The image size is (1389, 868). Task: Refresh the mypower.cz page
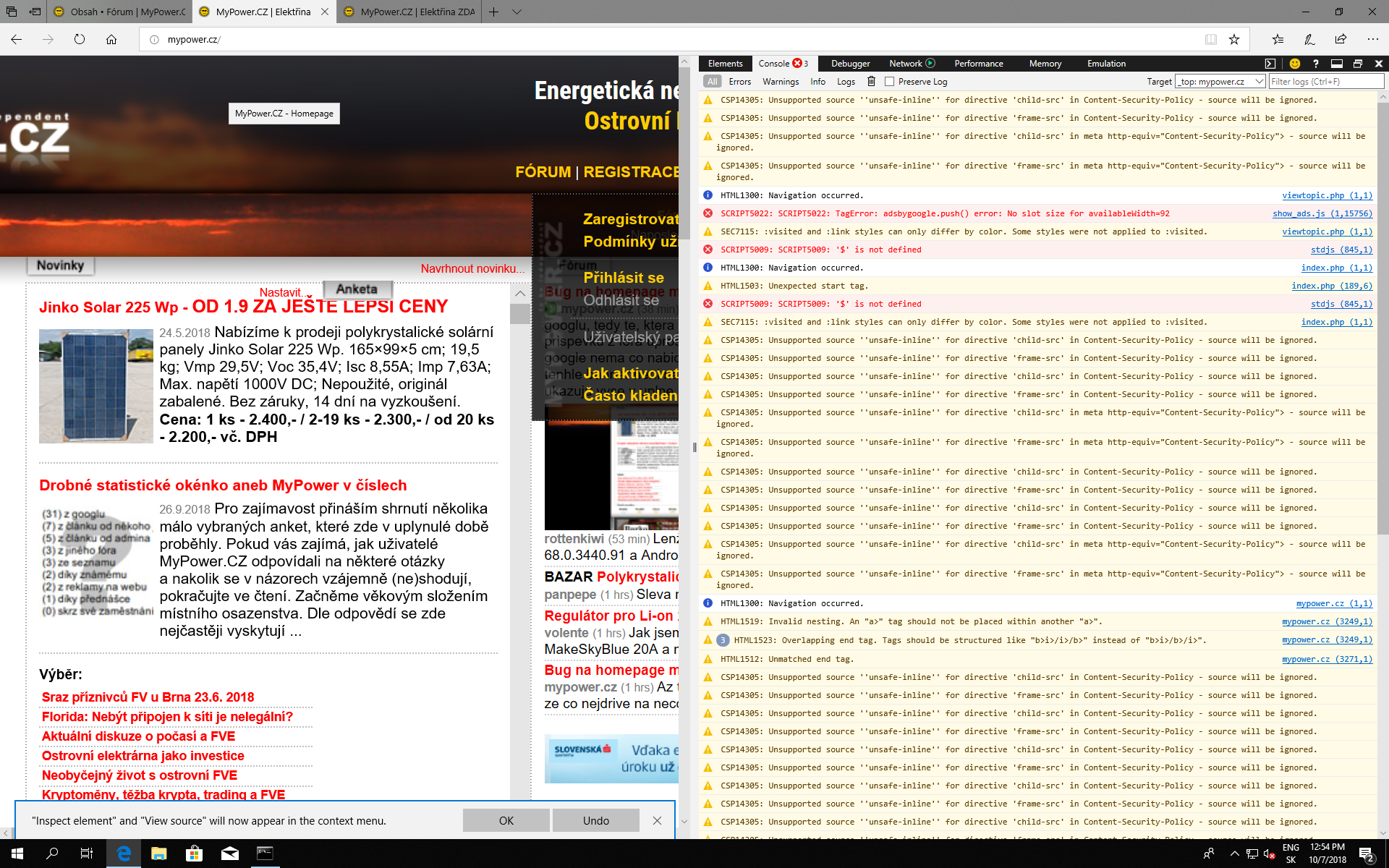pyautogui.click(x=80, y=39)
